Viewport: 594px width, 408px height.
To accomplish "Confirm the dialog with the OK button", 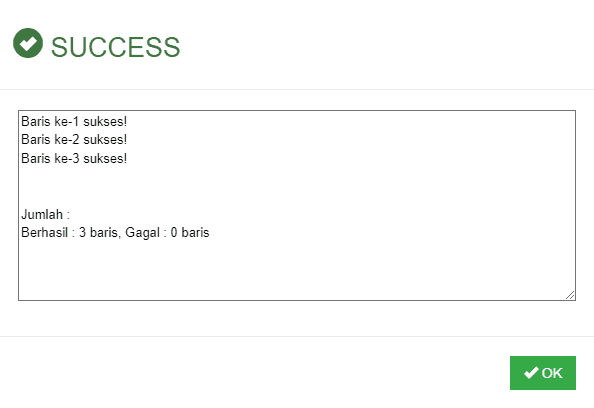I will pyautogui.click(x=543, y=373).
